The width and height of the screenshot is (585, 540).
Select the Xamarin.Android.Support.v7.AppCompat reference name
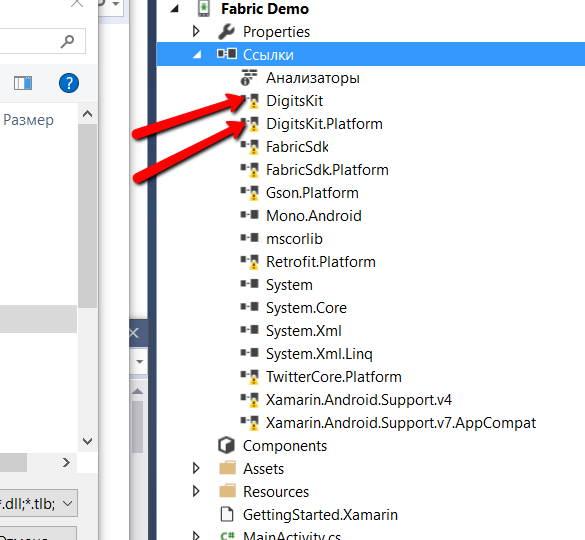pos(401,423)
